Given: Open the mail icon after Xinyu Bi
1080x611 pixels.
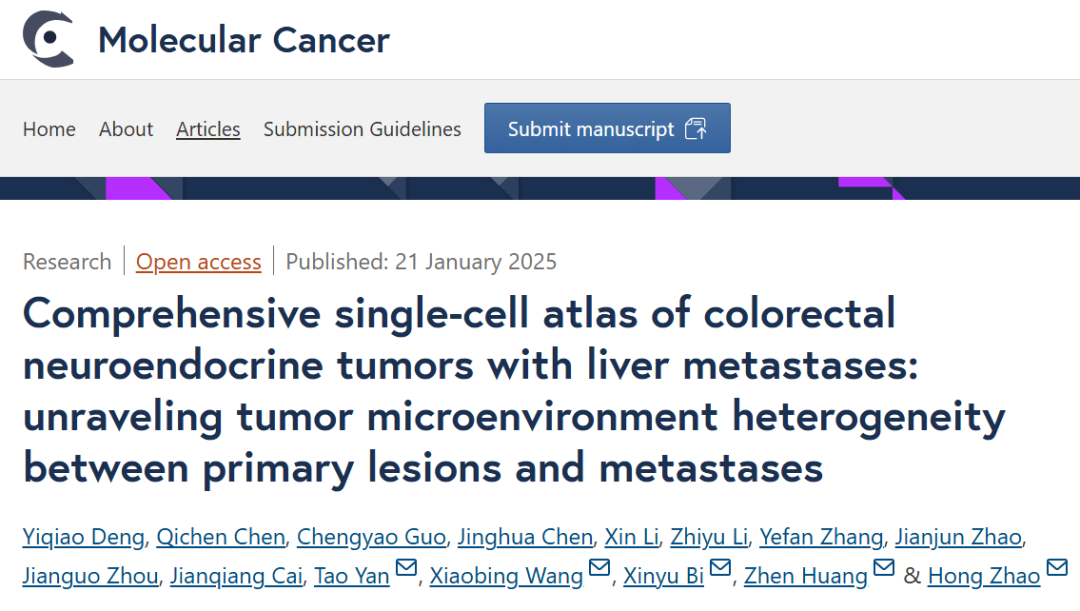Looking at the screenshot, I should click(x=720, y=570).
